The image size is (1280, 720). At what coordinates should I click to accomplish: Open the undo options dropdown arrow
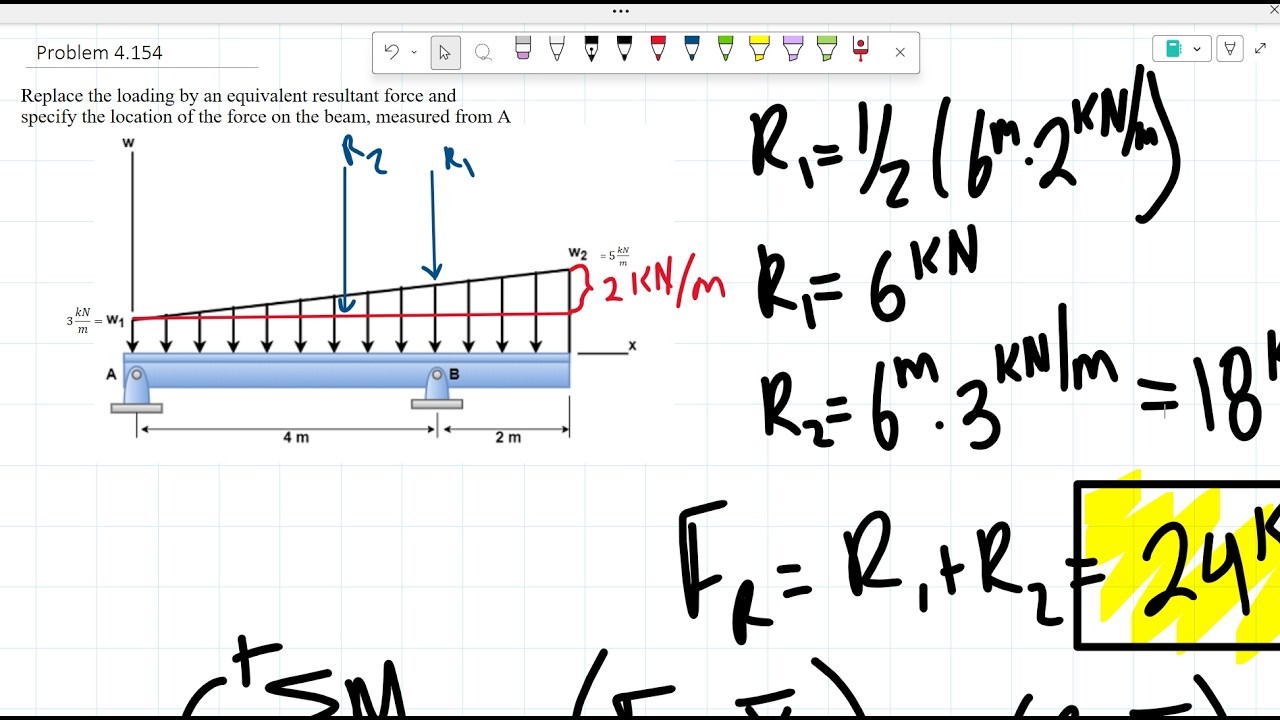point(414,52)
